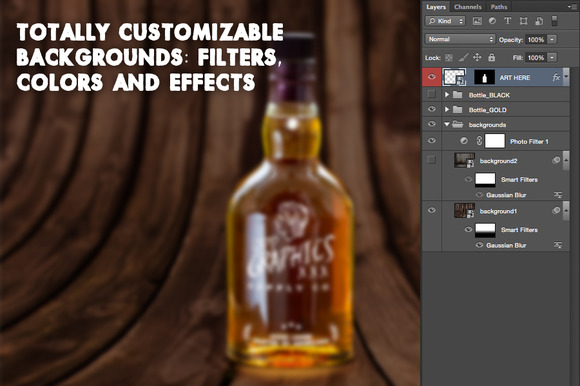Collapse ART HERE layer effects arrow
The image size is (580, 386).
tap(566, 77)
